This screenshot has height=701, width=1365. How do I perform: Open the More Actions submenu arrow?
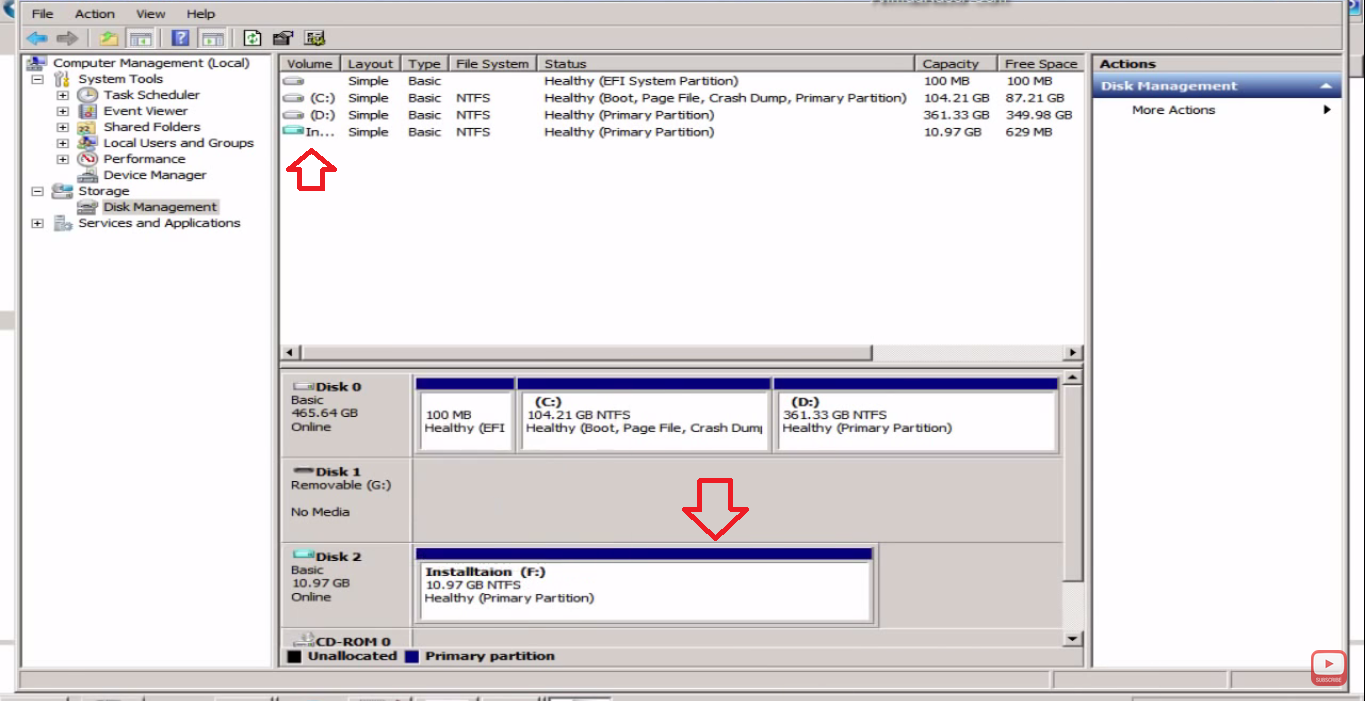1327,110
